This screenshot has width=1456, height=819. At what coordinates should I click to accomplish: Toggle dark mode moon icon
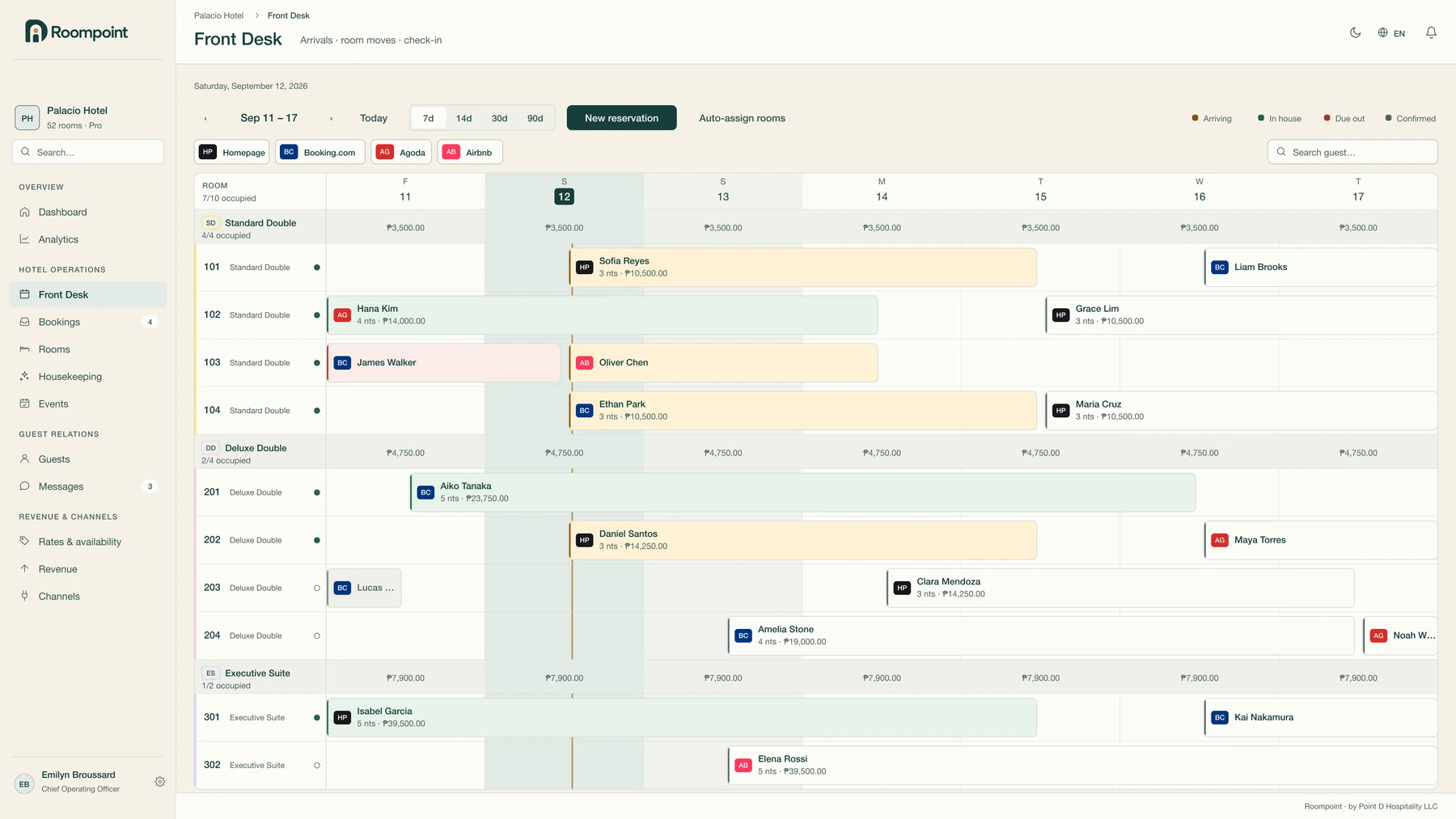(x=1355, y=32)
